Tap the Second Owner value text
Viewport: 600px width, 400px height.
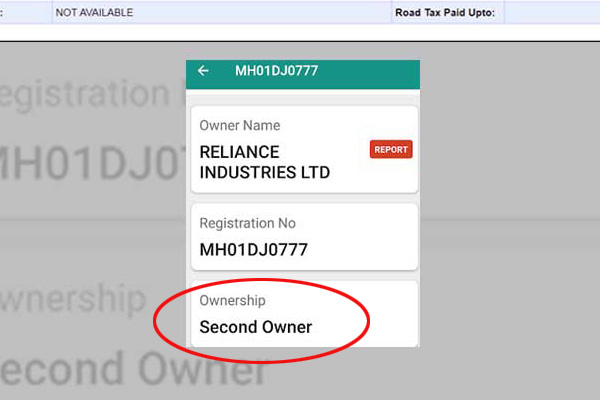click(256, 327)
